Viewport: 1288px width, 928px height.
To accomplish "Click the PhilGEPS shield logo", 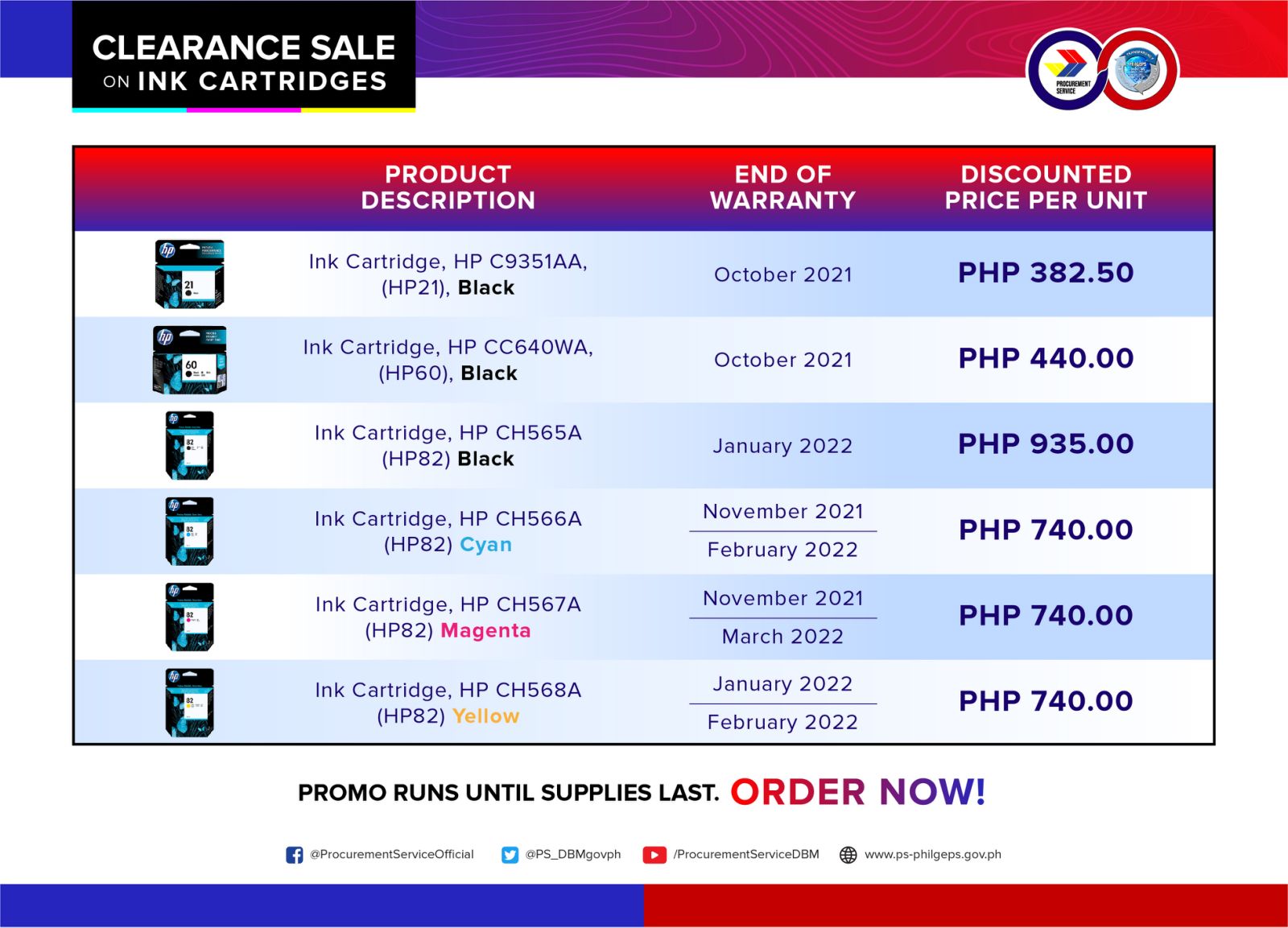I will (1137, 70).
